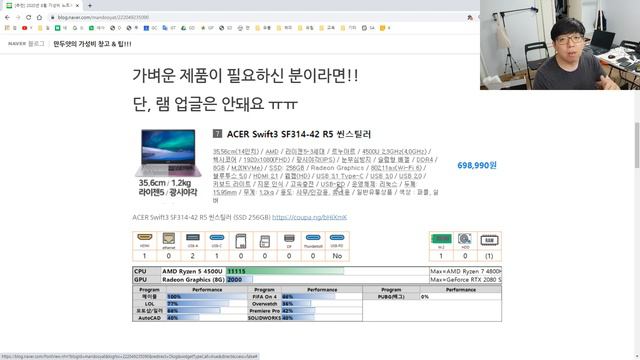640x360 pixels.
Task: Click the Radeon Graphics (8G) cell
Action: [x=193, y=280]
